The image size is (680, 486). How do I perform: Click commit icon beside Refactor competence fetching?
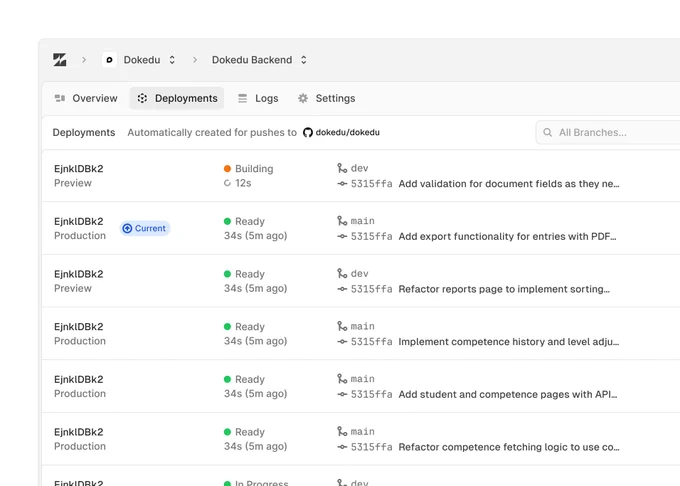(x=342, y=447)
